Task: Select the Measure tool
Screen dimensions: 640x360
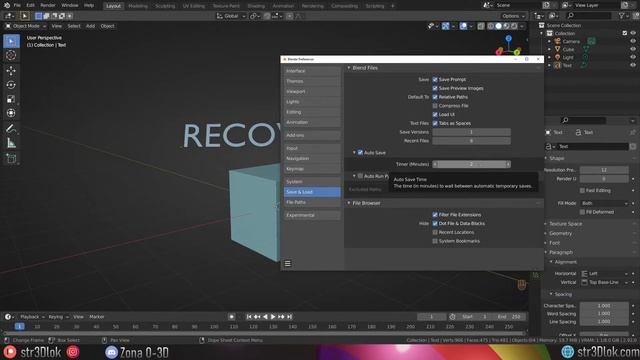Action: (x=11, y=143)
